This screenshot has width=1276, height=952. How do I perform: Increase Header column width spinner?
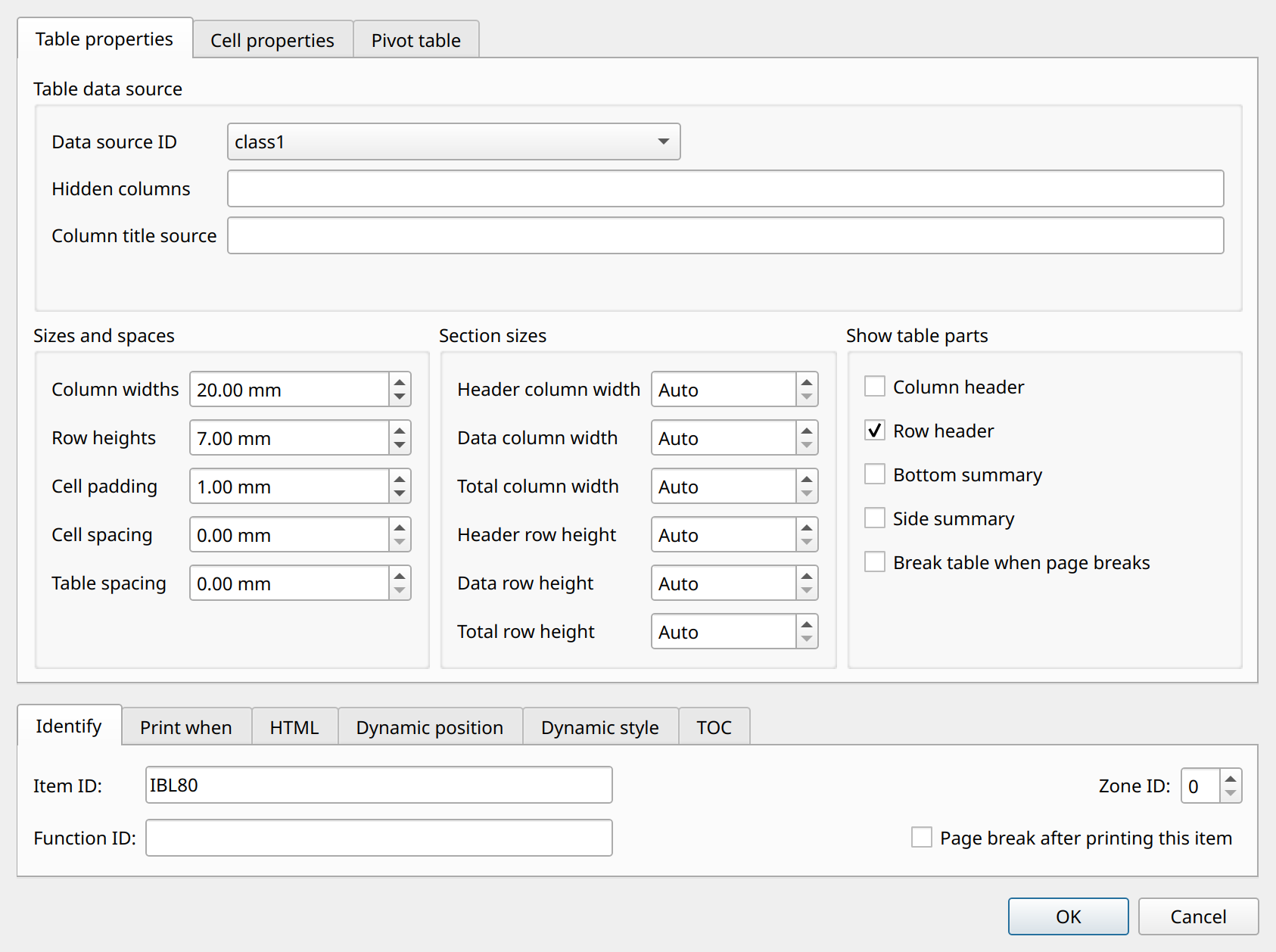click(x=807, y=381)
